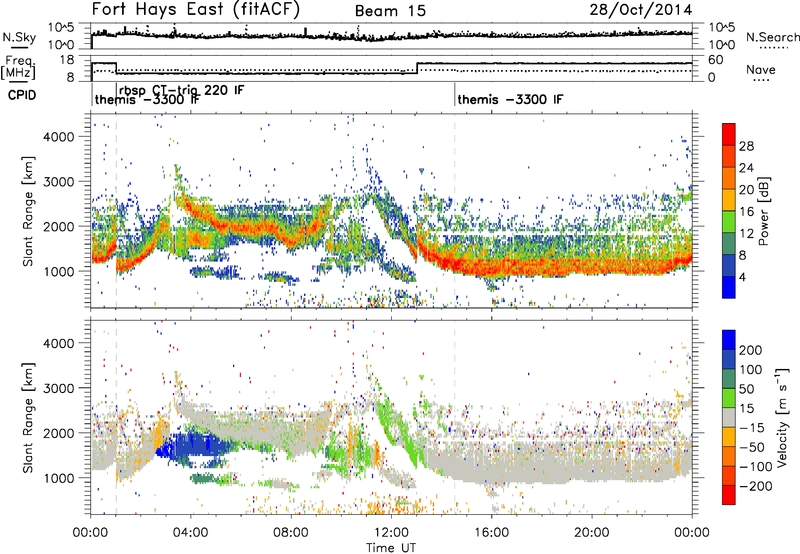Click the "-15" velocity colorbar label
Image resolution: width=800 pixels, height=554 pixels.
click(x=754, y=428)
